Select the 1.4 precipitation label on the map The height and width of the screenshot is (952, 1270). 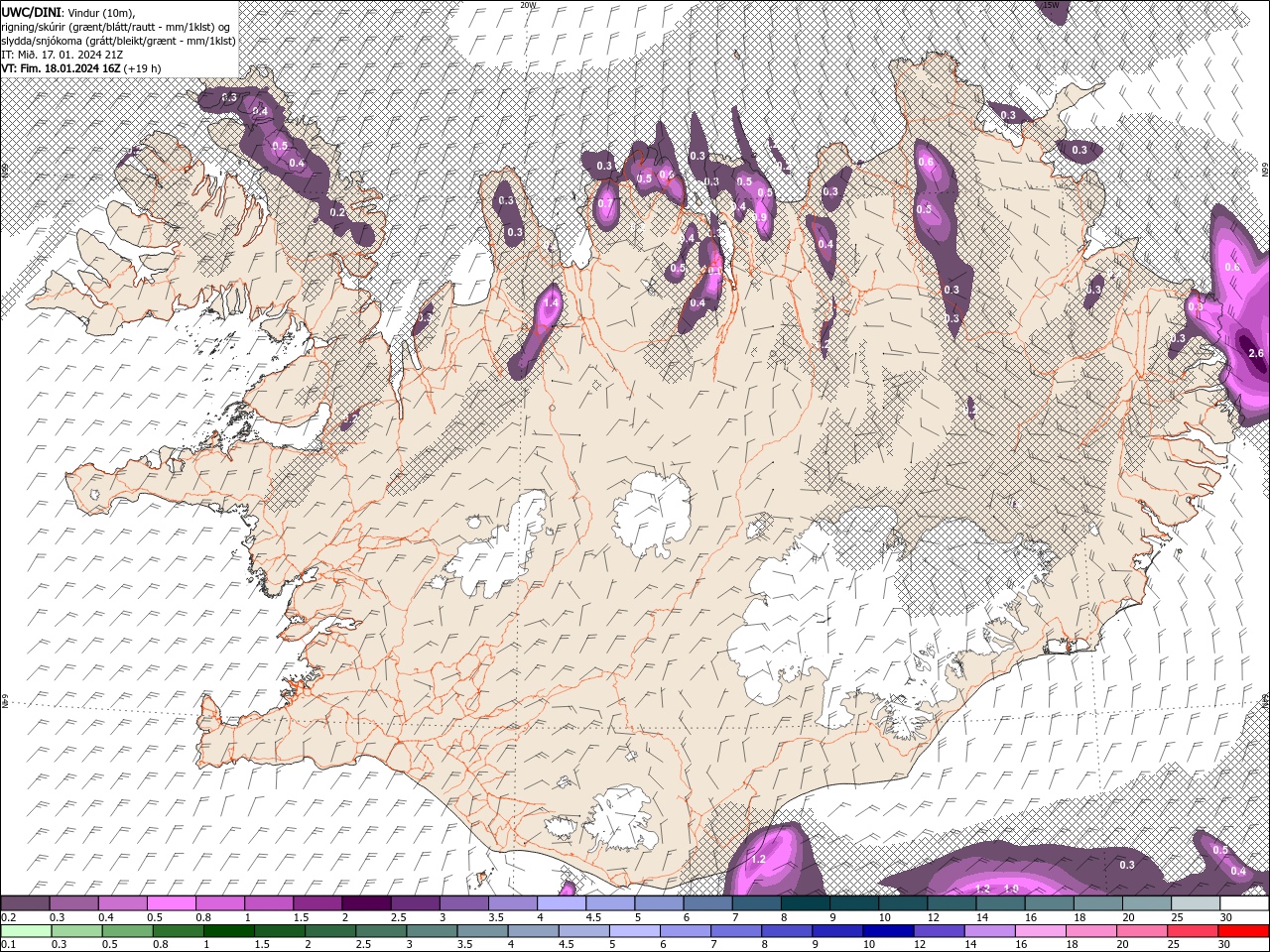[x=552, y=302]
